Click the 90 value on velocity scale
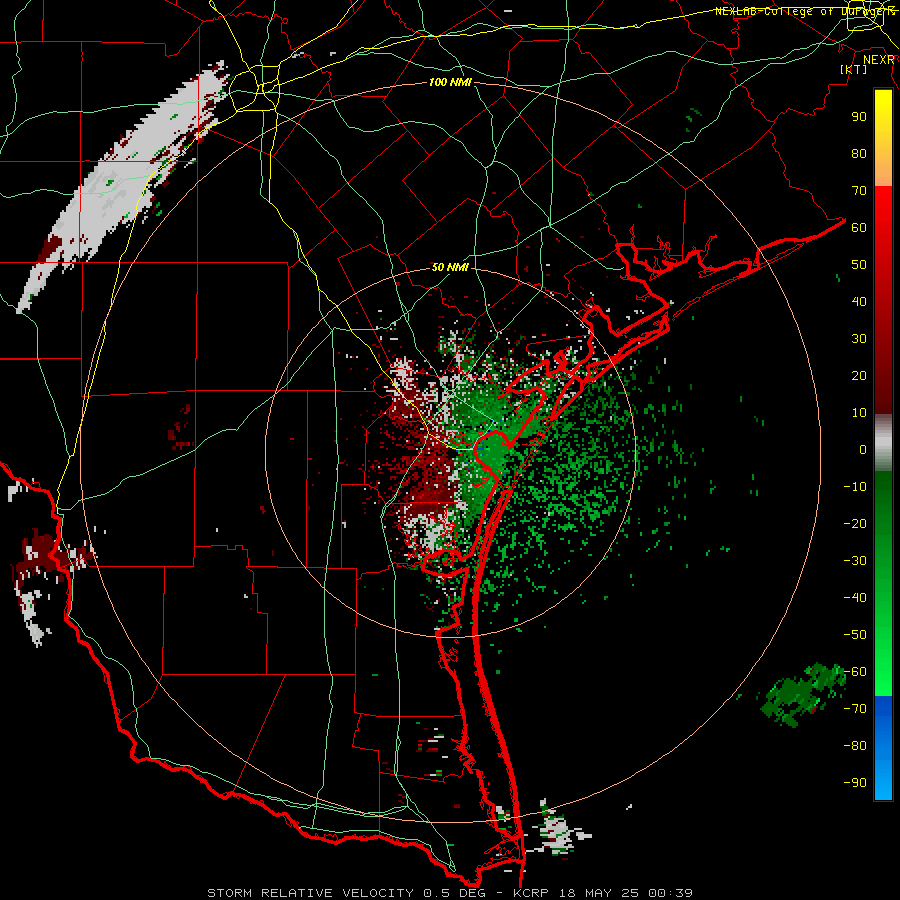 coord(859,117)
